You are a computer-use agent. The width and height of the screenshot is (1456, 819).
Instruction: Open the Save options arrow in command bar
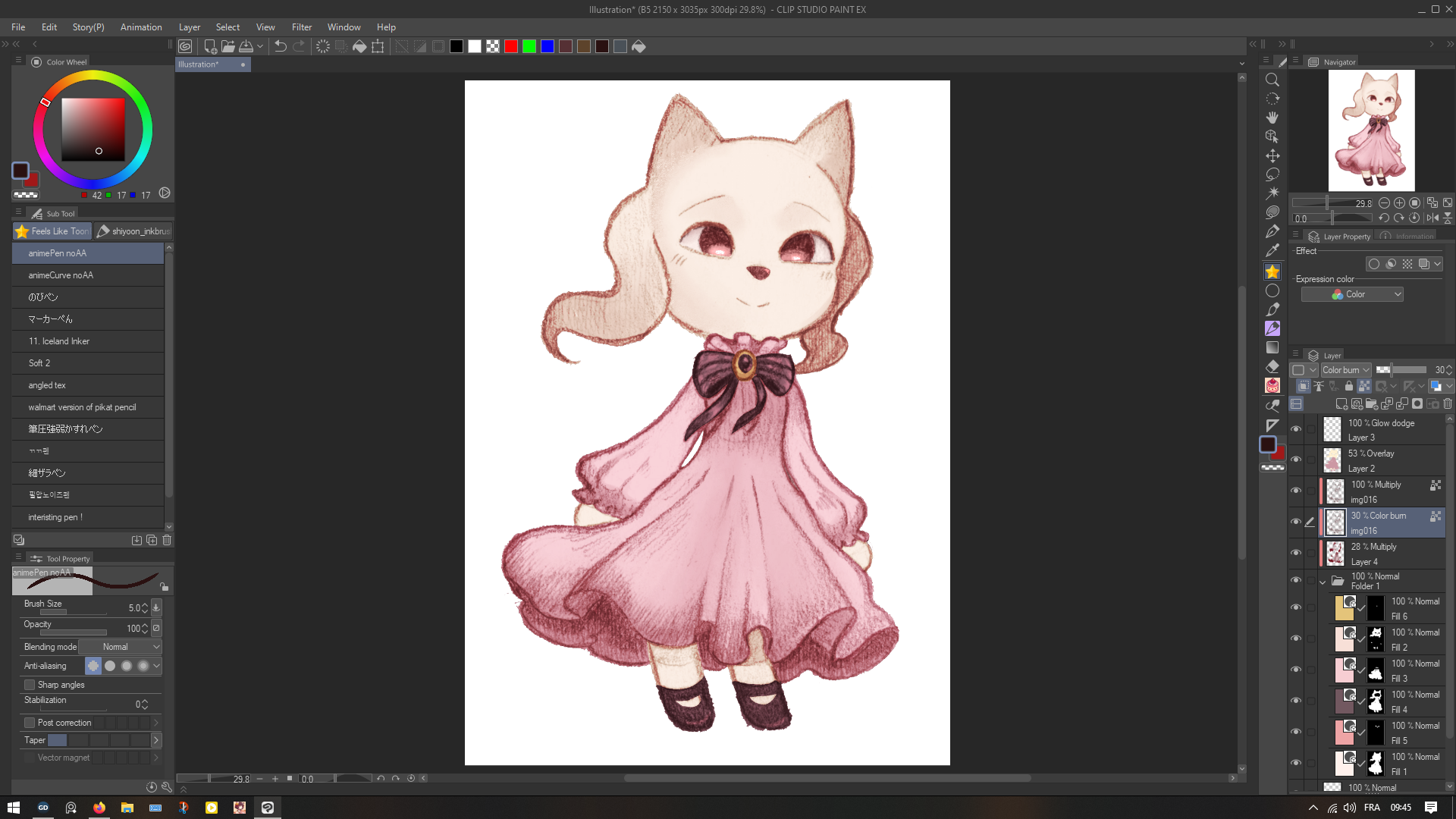pos(260,46)
